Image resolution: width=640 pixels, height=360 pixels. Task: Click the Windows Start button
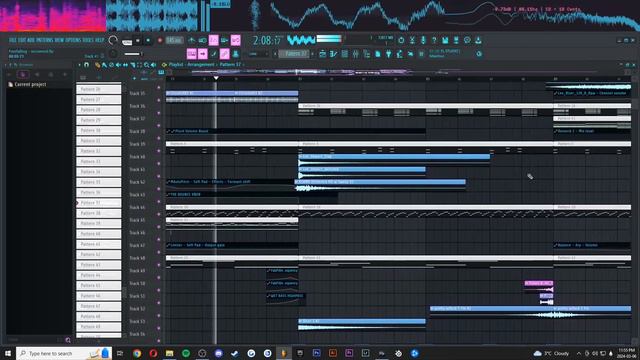[x=8, y=353]
